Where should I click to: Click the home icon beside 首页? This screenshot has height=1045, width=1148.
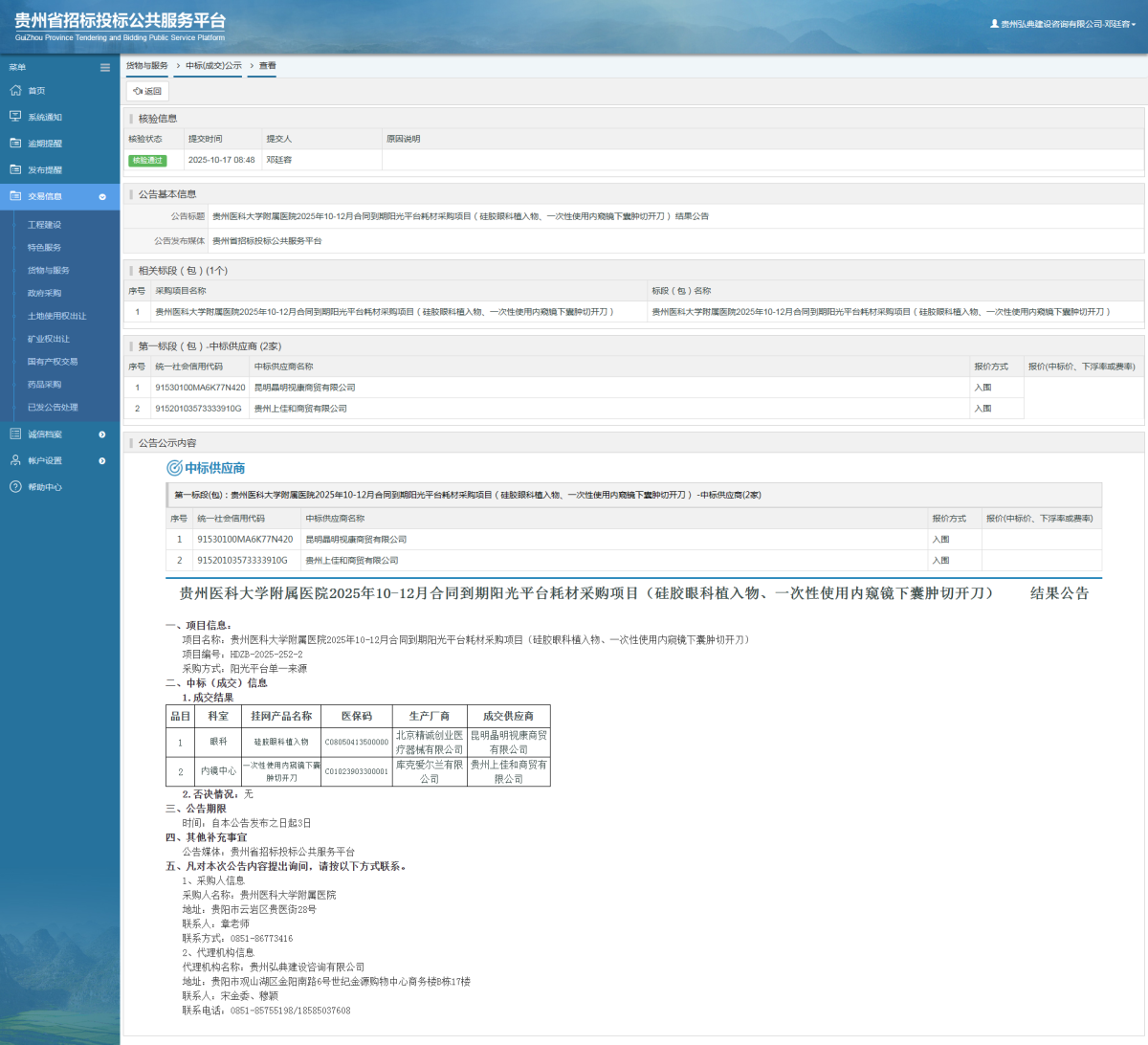pyautogui.click(x=15, y=91)
